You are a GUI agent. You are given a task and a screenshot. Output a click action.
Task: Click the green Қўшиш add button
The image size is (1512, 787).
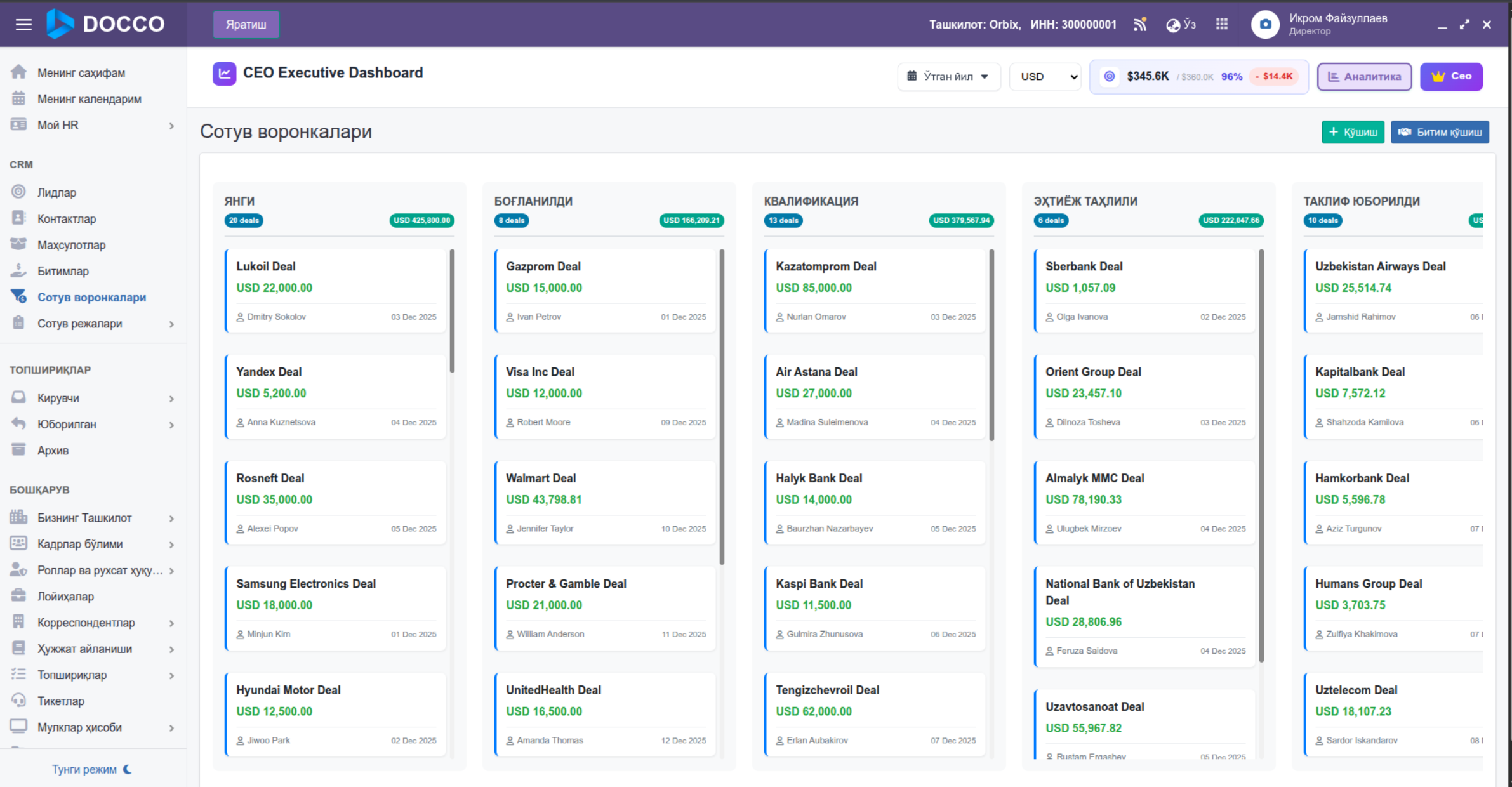click(1353, 132)
